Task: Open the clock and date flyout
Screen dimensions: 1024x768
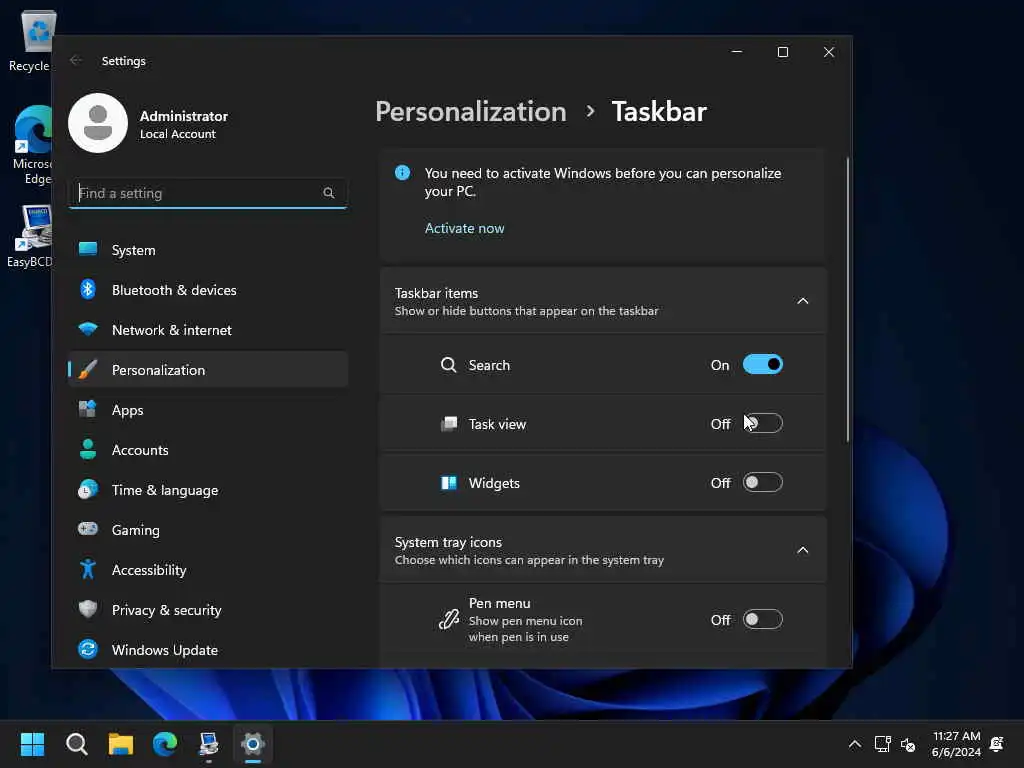Action: (956, 744)
